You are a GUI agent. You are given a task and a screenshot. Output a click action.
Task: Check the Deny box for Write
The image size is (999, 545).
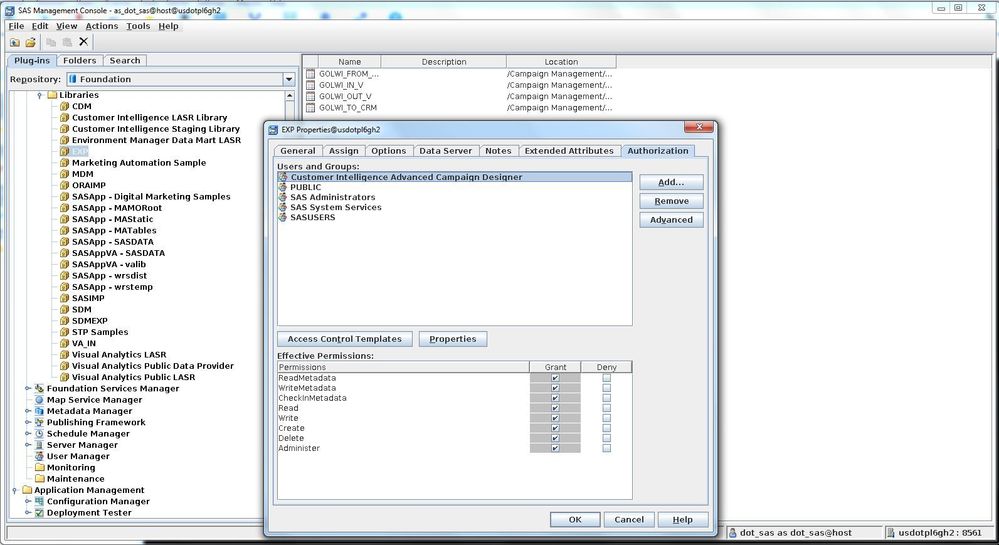(607, 419)
